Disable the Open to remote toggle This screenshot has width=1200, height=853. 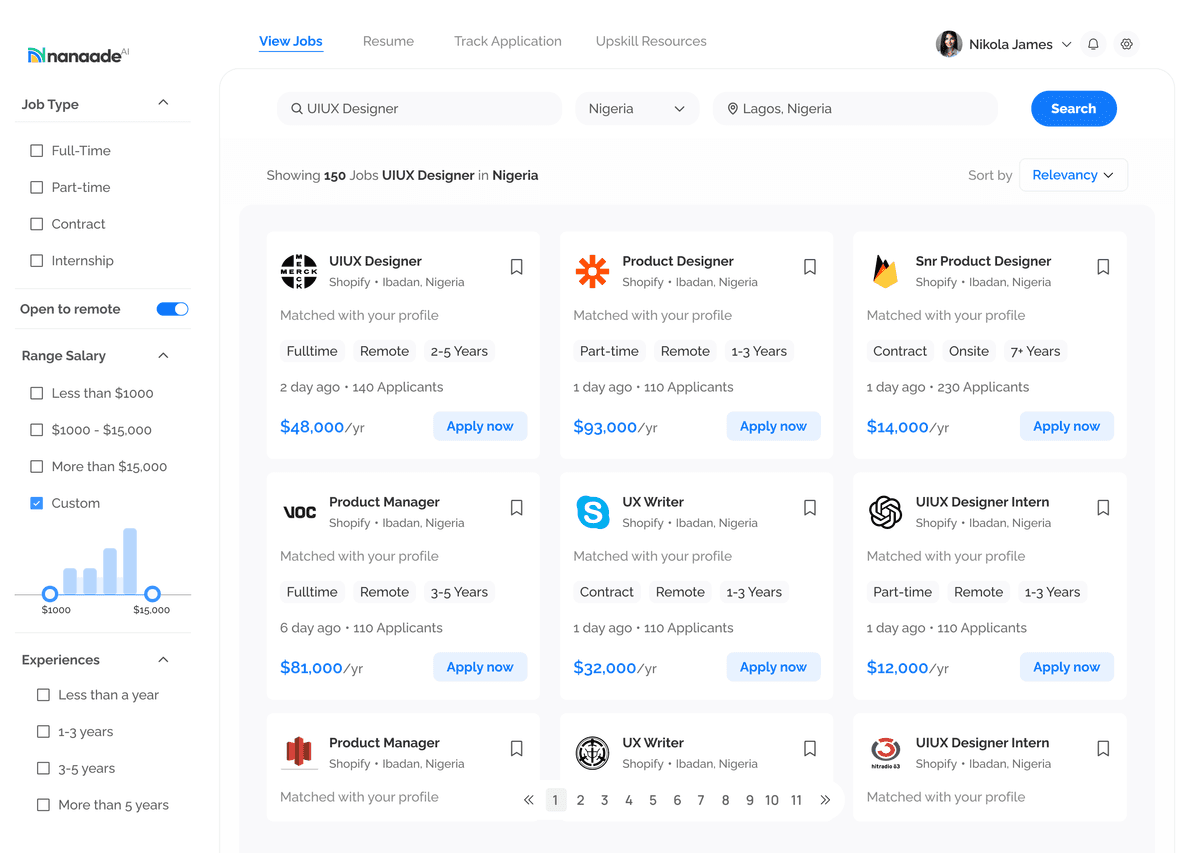(x=173, y=309)
